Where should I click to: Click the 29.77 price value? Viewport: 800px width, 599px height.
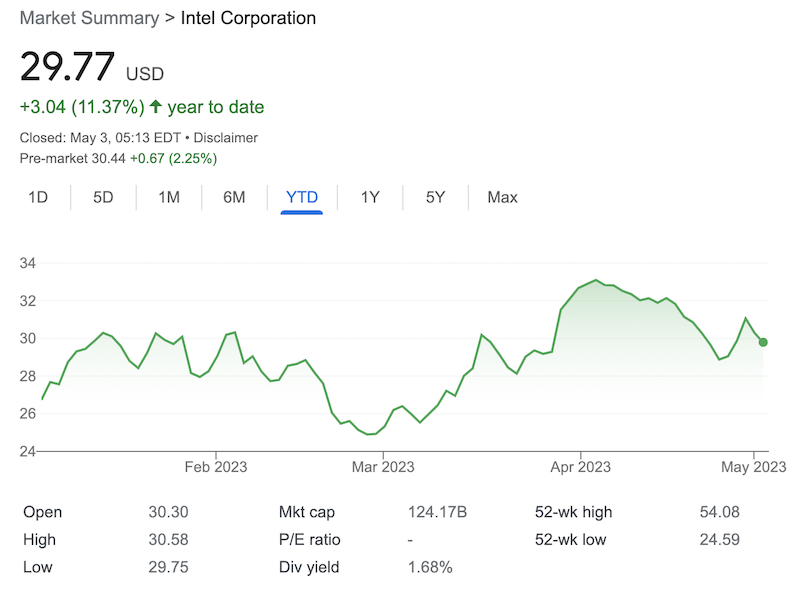[x=67, y=66]
